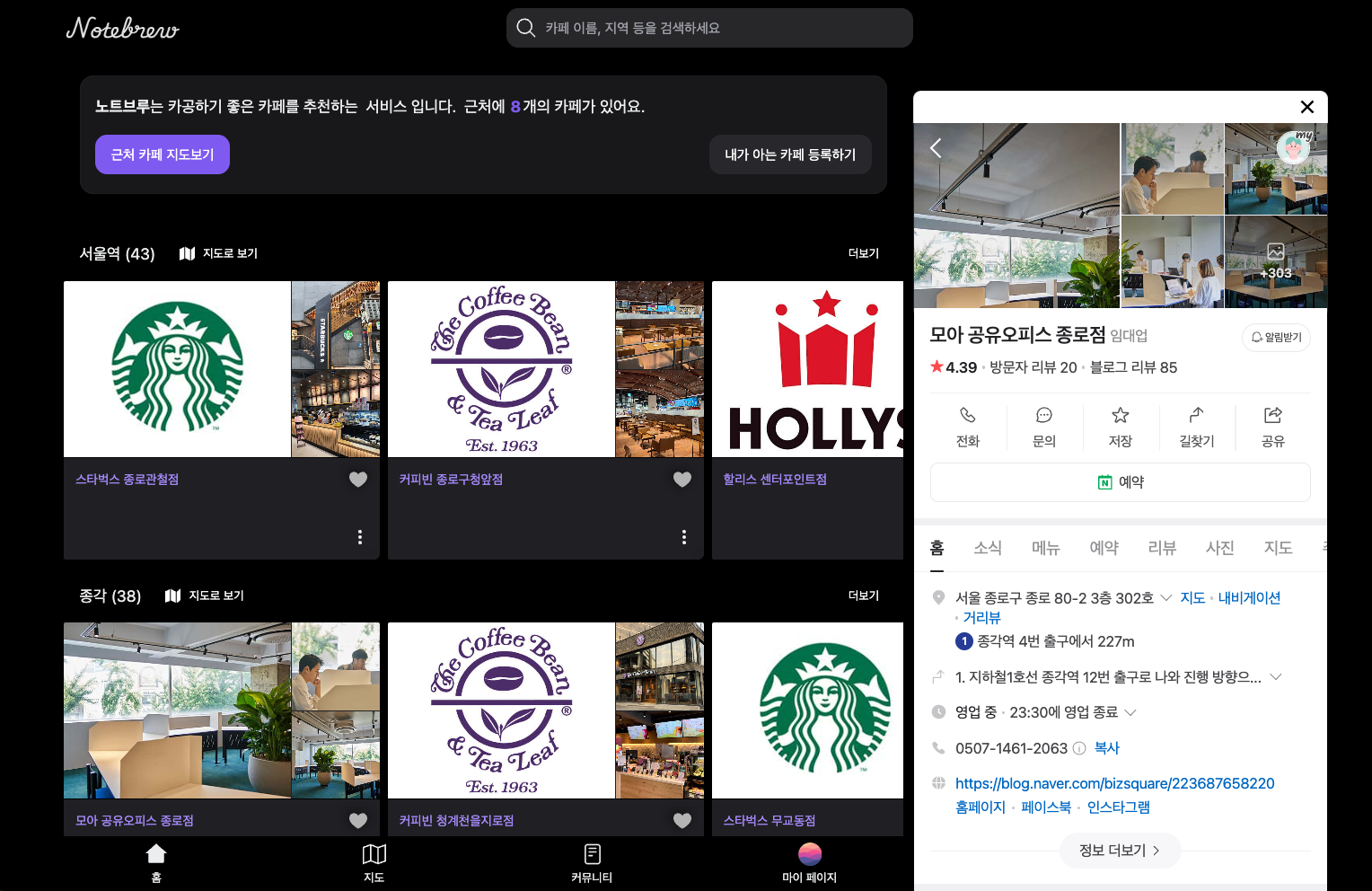The height and width of the screenshot is (891, 1372).
Task: Open the 거리뷰 street view link
Action: (x=981, y=618)
